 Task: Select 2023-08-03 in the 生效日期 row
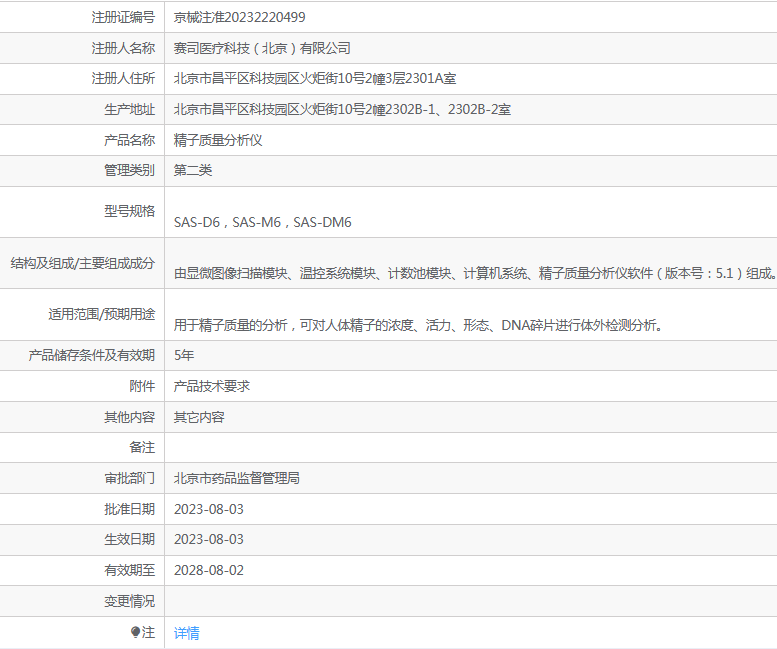209,539
